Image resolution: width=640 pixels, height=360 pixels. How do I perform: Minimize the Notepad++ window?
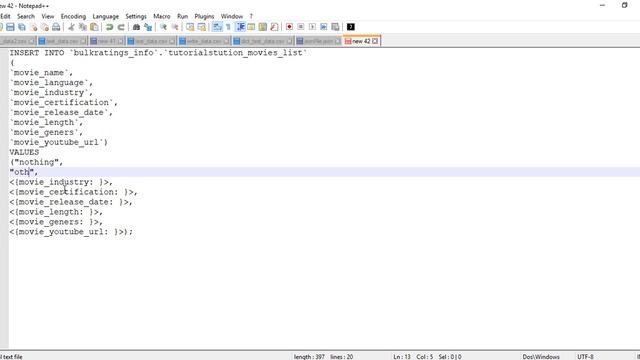point(602,5)
